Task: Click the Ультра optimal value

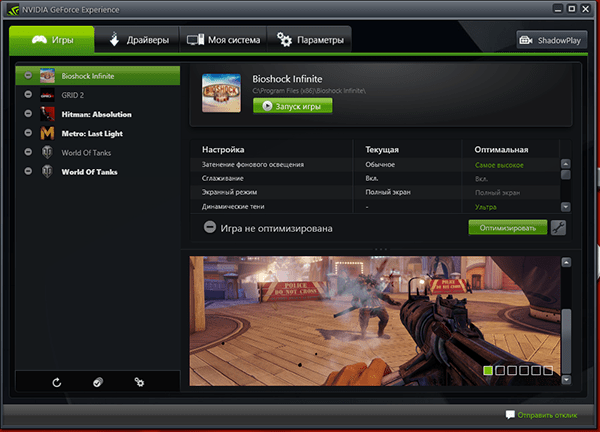Action: [486, 207]
